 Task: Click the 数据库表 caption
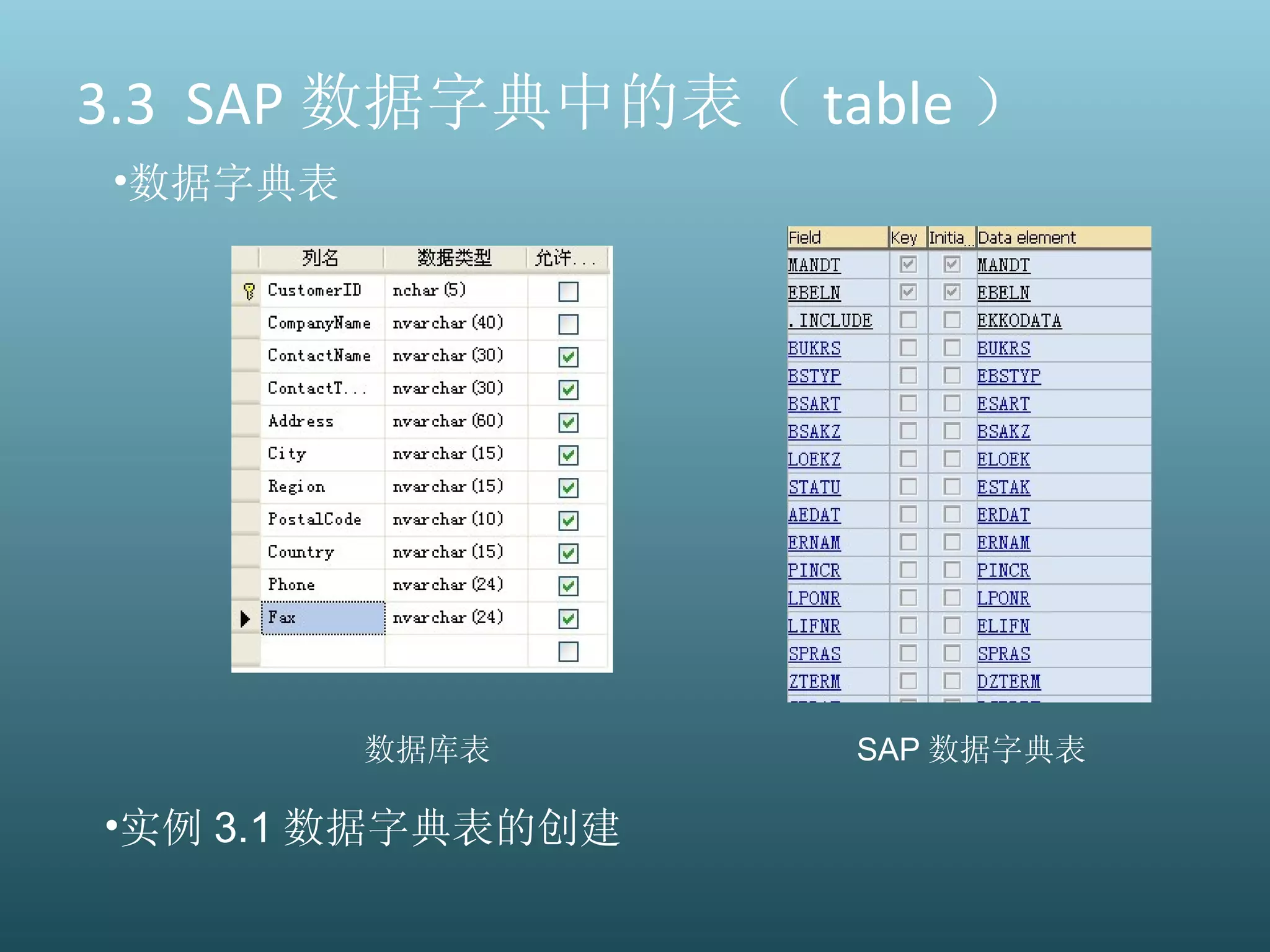[x=427, y=749]
